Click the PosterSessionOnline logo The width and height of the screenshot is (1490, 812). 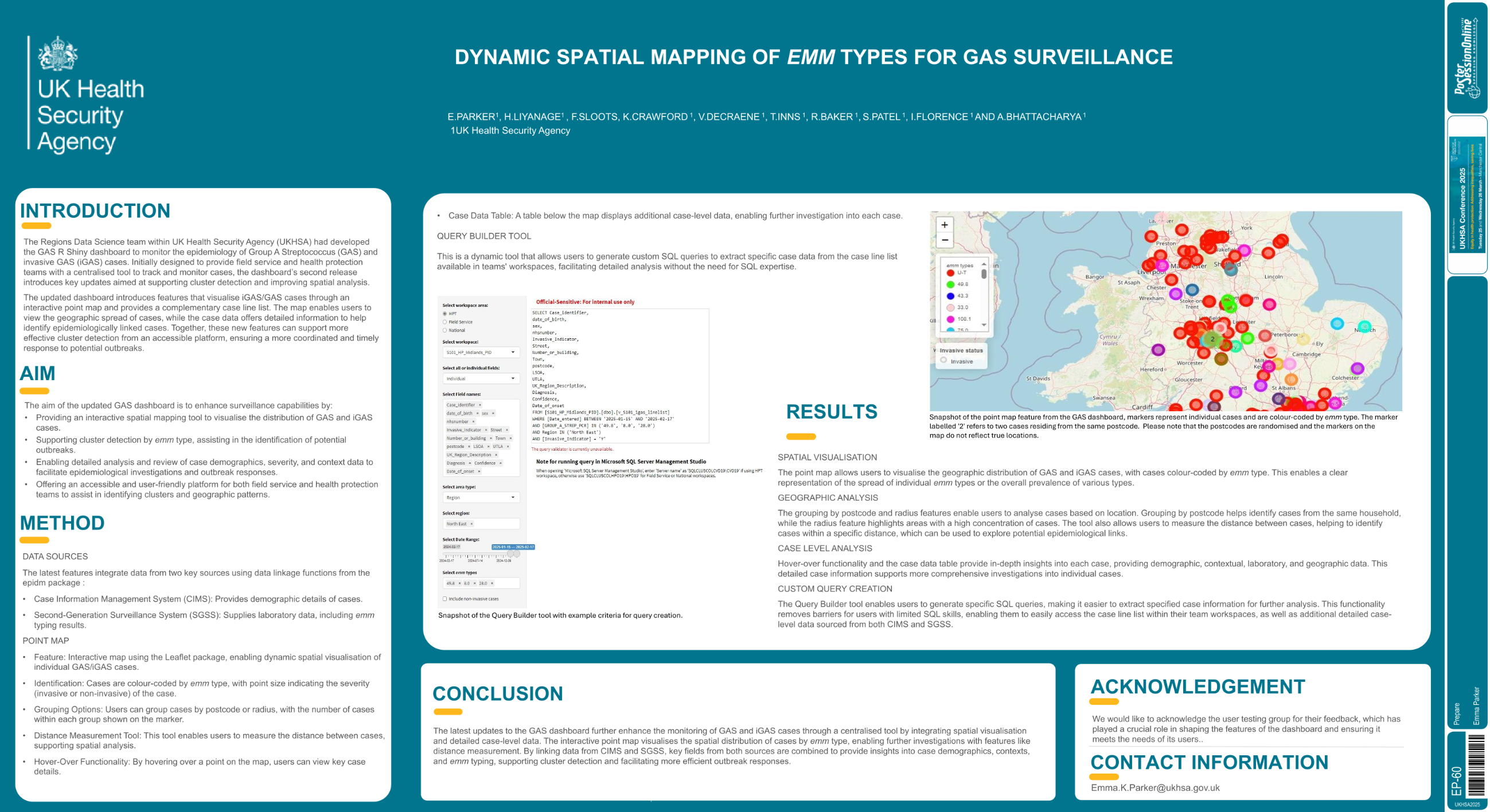[1468, 57]
